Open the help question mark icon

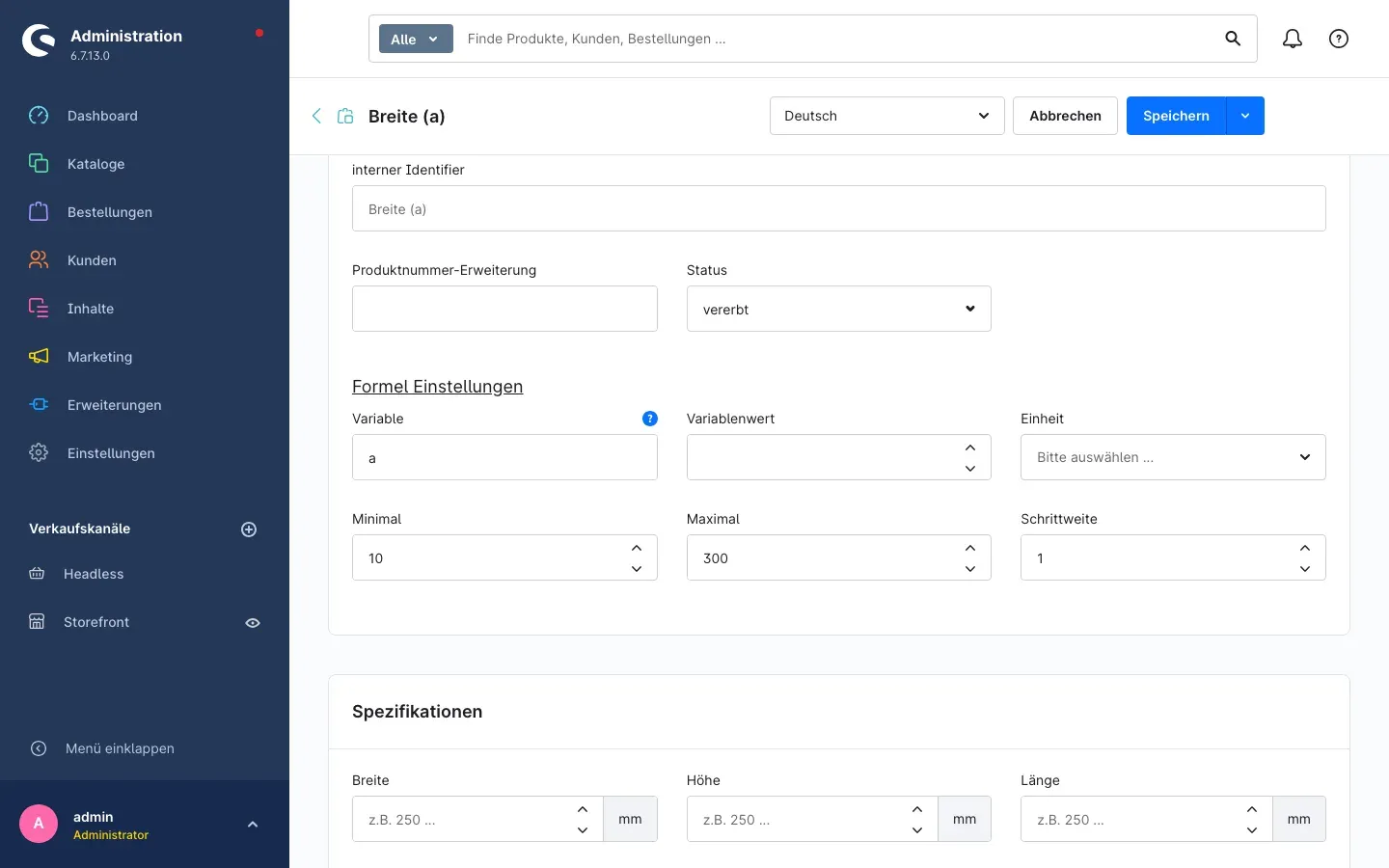pyautogui.click(x=1339, y=39)
